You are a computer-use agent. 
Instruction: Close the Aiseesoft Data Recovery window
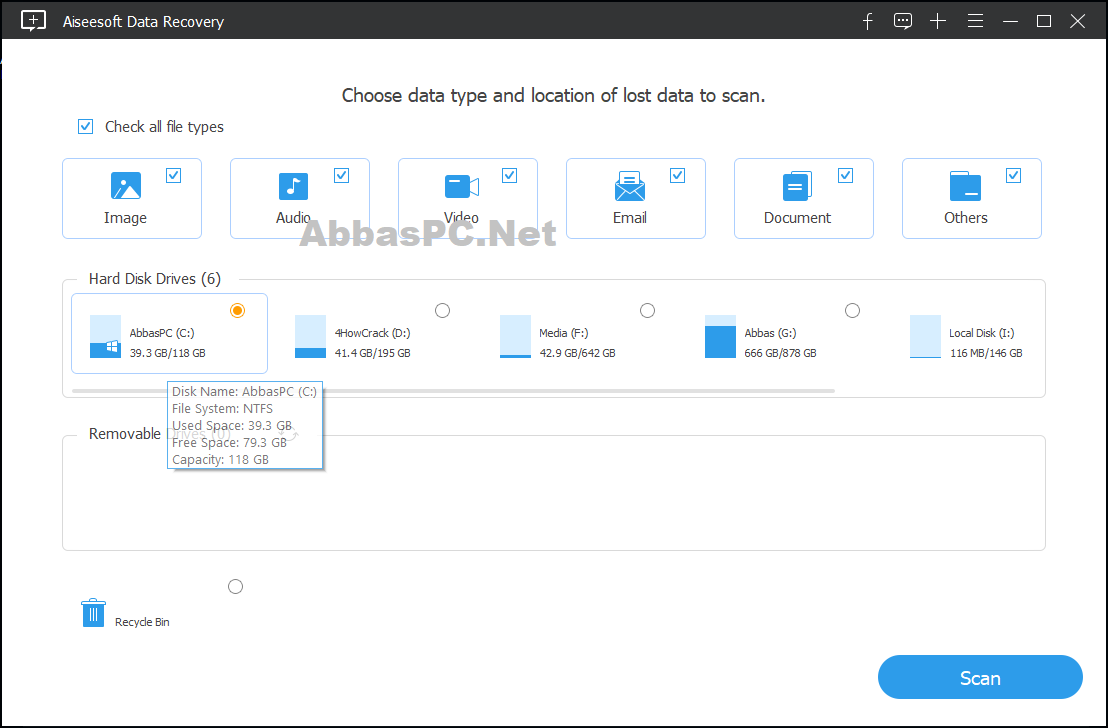1078,21
